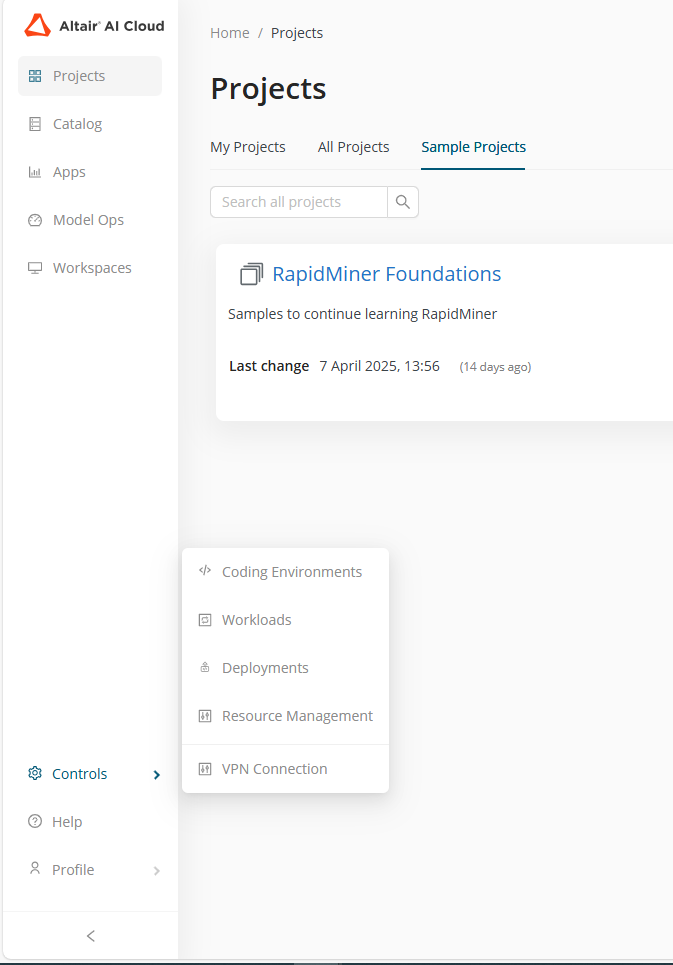Choose VPN Connection from flyout menu
The height and width of the screenshot is (965, 673).
(285, 769)
